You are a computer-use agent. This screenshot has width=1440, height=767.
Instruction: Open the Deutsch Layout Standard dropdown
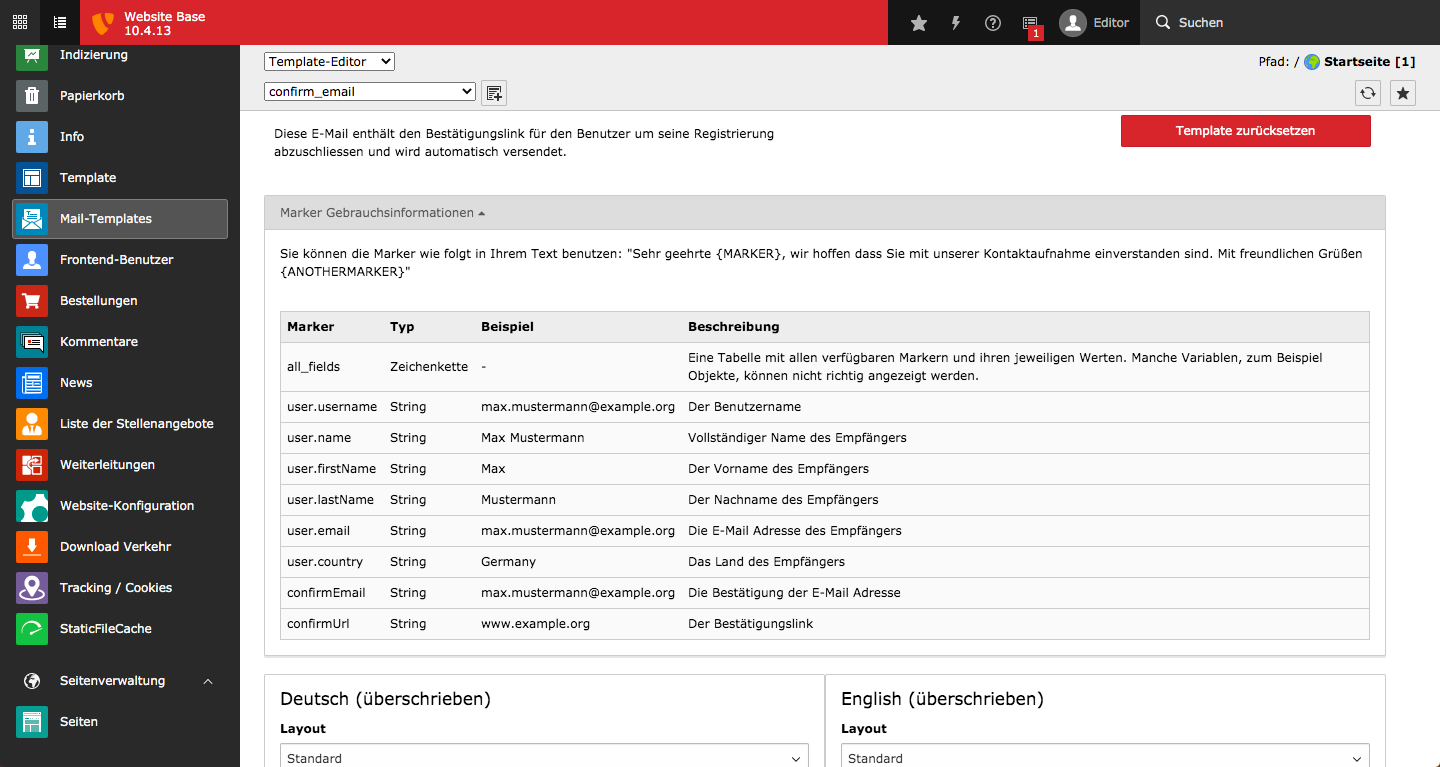545,758
